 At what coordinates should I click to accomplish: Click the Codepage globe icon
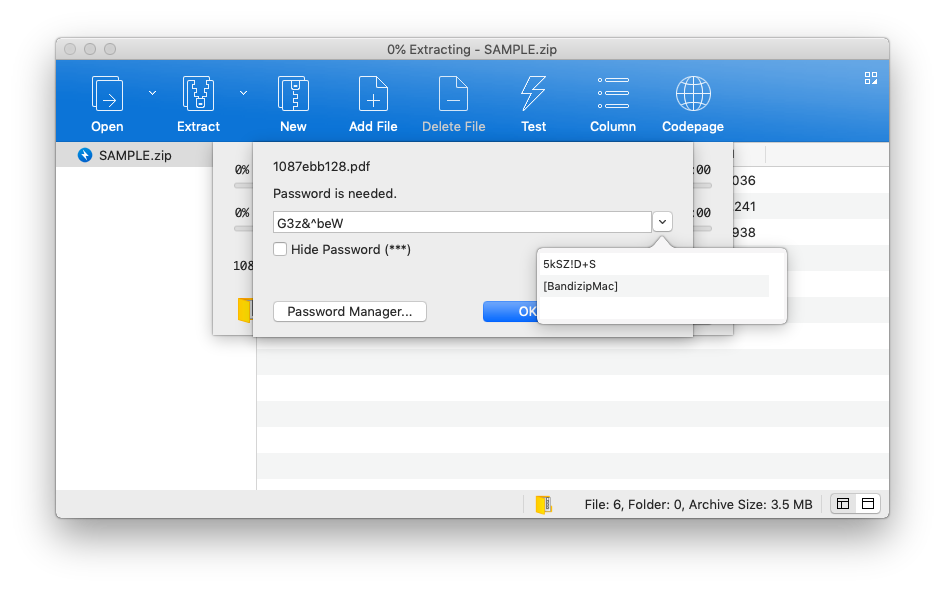pyautogui.click(x=692, y=94)
